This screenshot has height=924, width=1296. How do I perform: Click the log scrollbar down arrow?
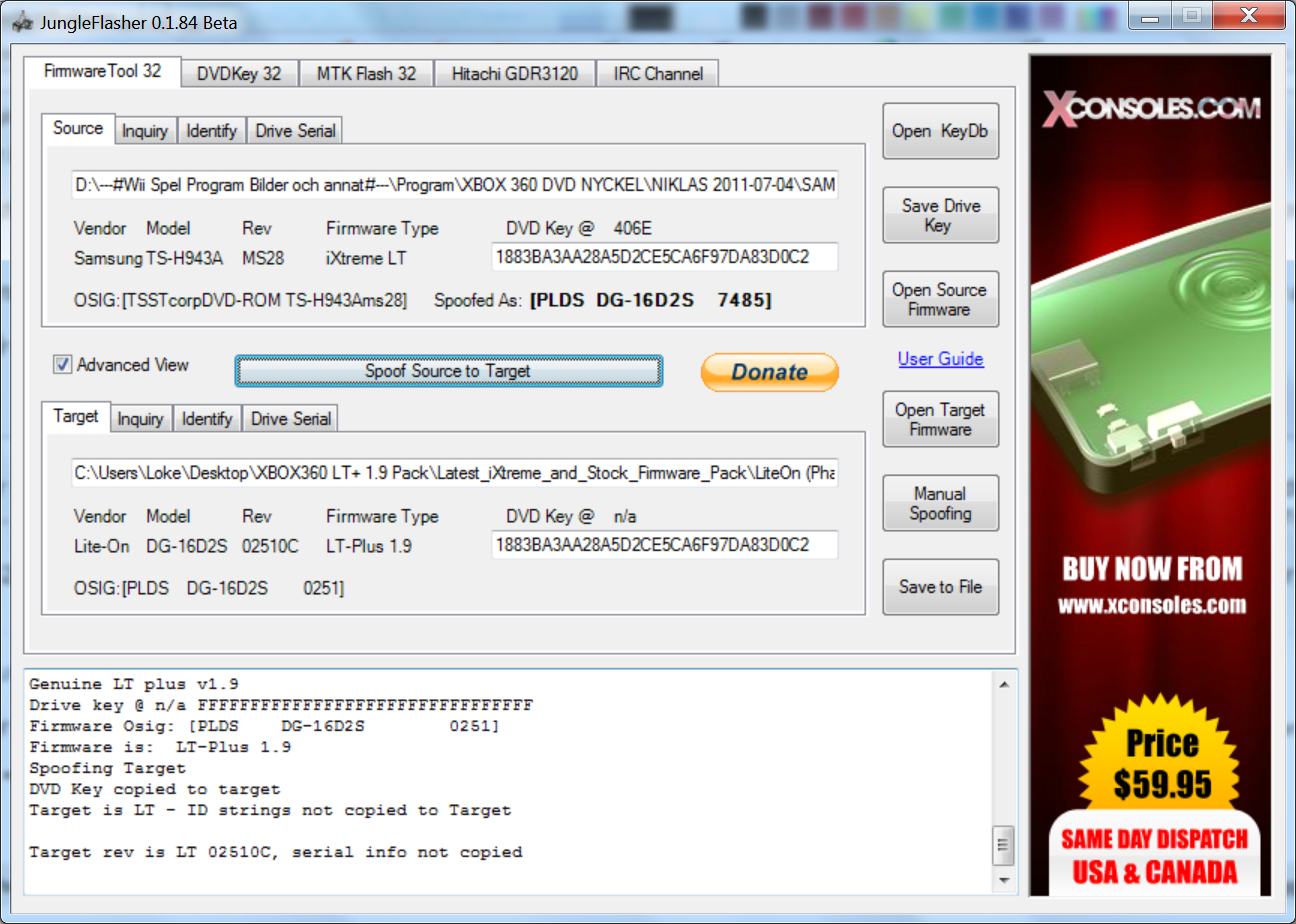1004,880
